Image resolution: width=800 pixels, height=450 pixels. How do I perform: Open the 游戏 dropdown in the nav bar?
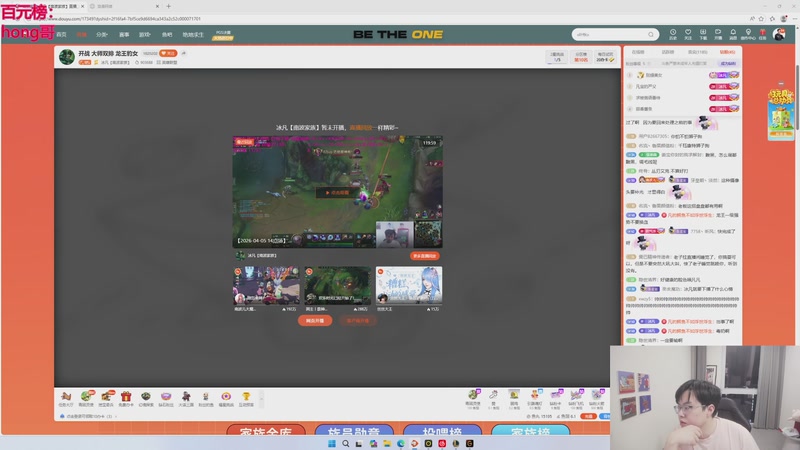[145, 35]
